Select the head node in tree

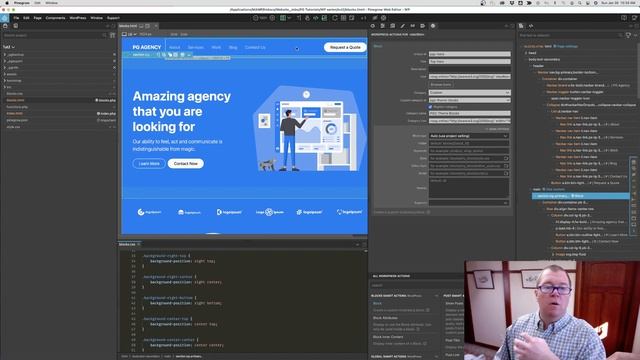532,53
